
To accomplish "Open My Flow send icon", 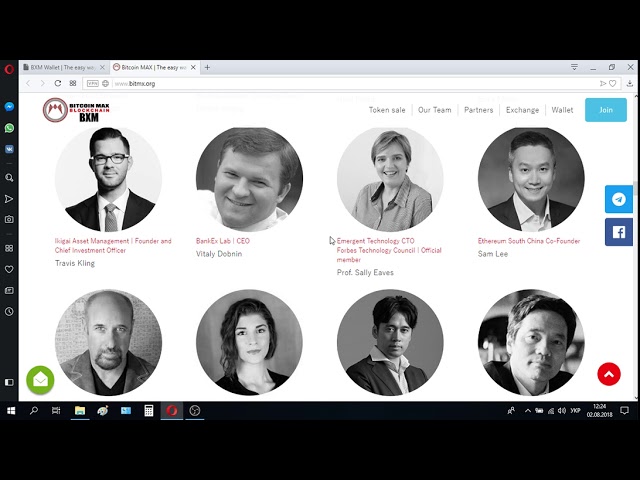I will [9, 199].
